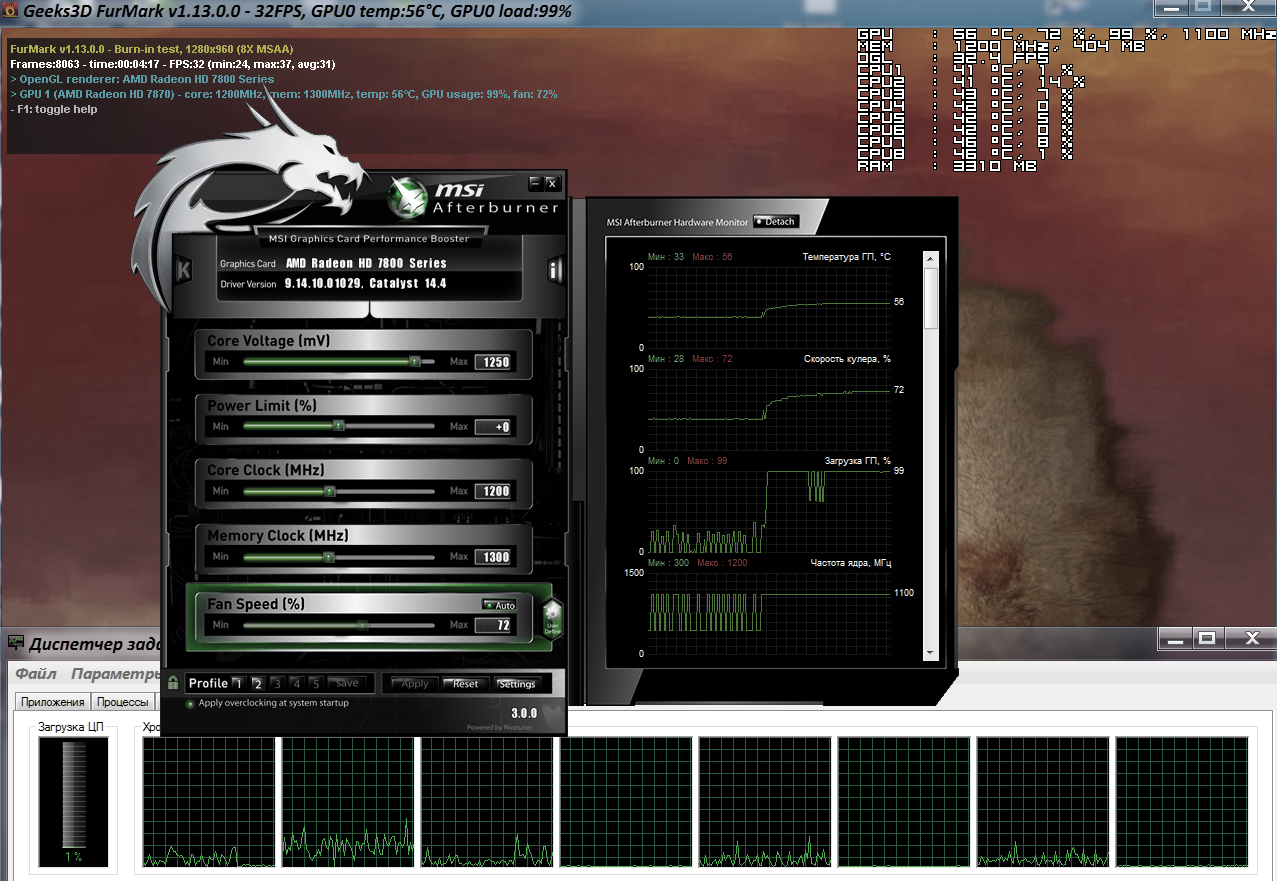Image resolution: width=1277 pixels, height=881 pixels.
Task: Open the Параметры menu in Task Manager
Action: click(x=115, y=674)
